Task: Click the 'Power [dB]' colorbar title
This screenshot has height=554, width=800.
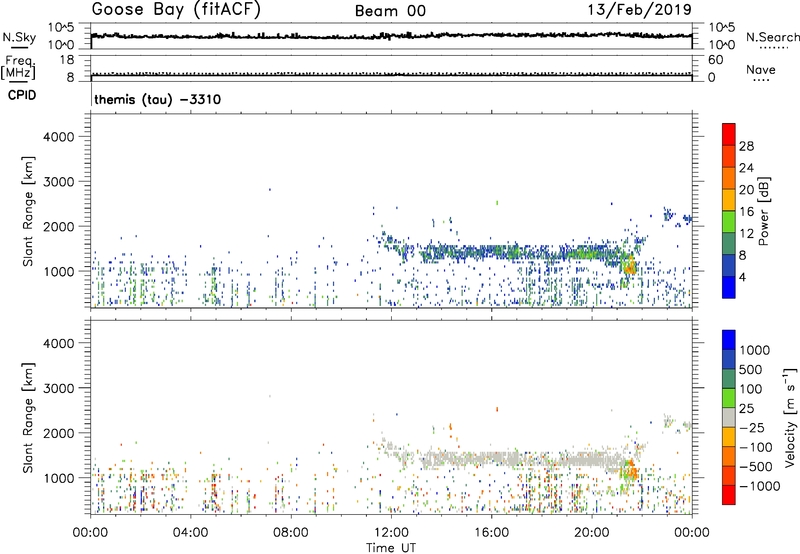Action: [x=763, y=211]
